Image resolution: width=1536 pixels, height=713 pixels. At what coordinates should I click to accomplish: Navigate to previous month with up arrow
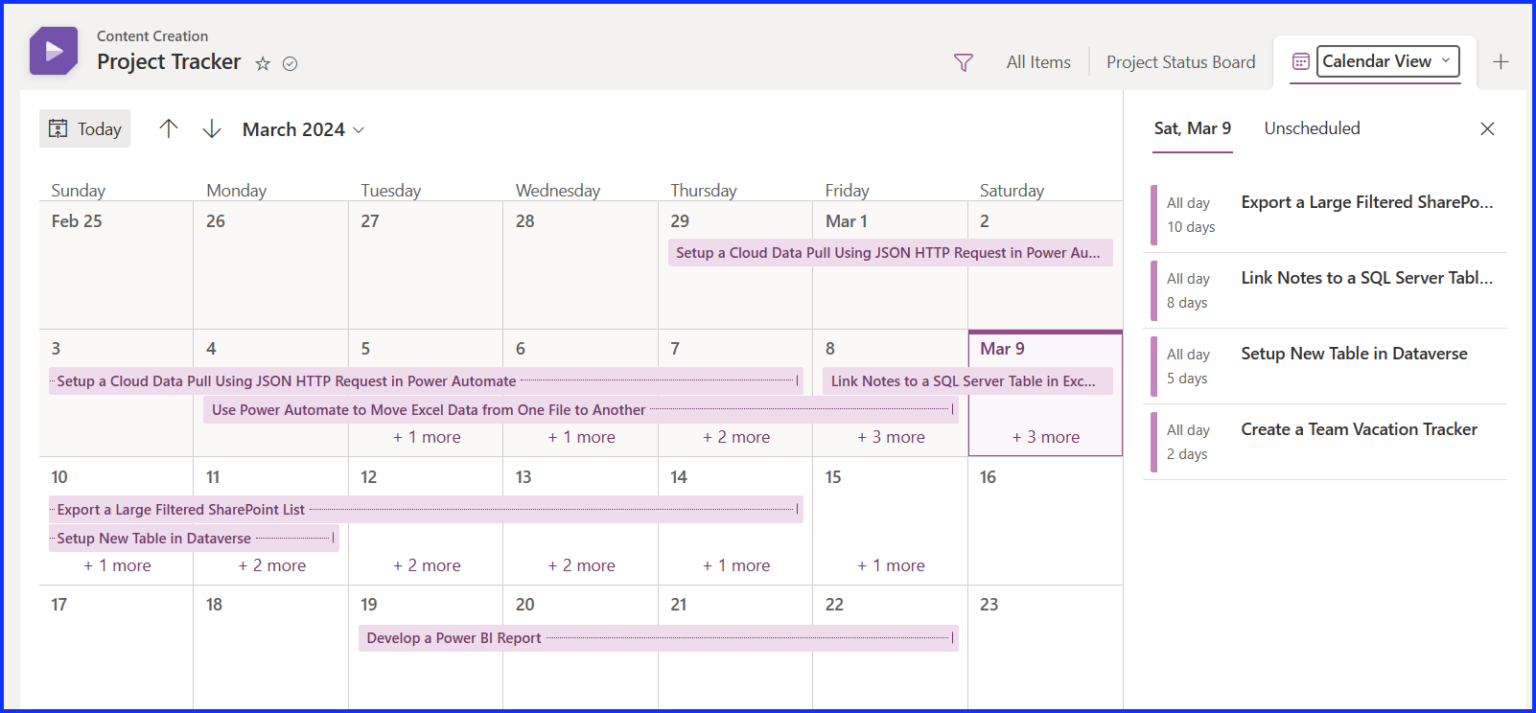pos(169,128)
